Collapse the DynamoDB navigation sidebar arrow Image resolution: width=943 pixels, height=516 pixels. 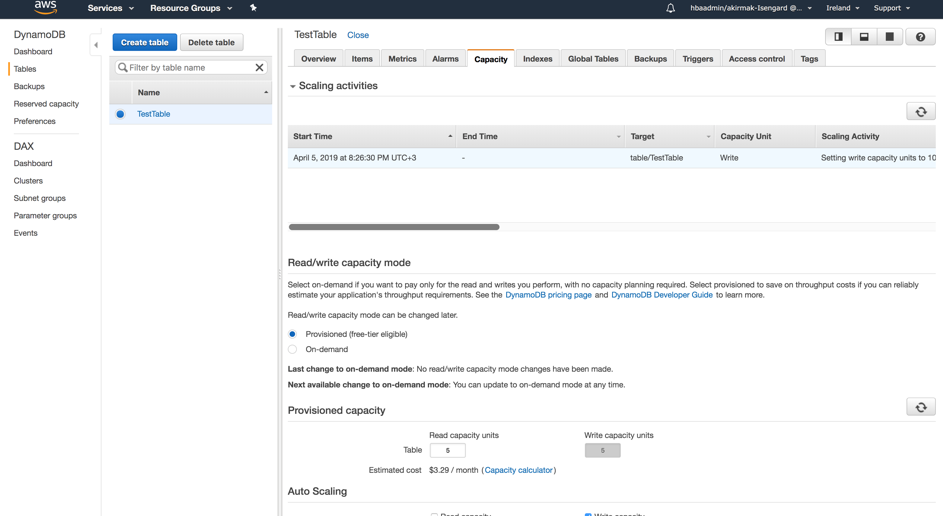pos(96,45)
